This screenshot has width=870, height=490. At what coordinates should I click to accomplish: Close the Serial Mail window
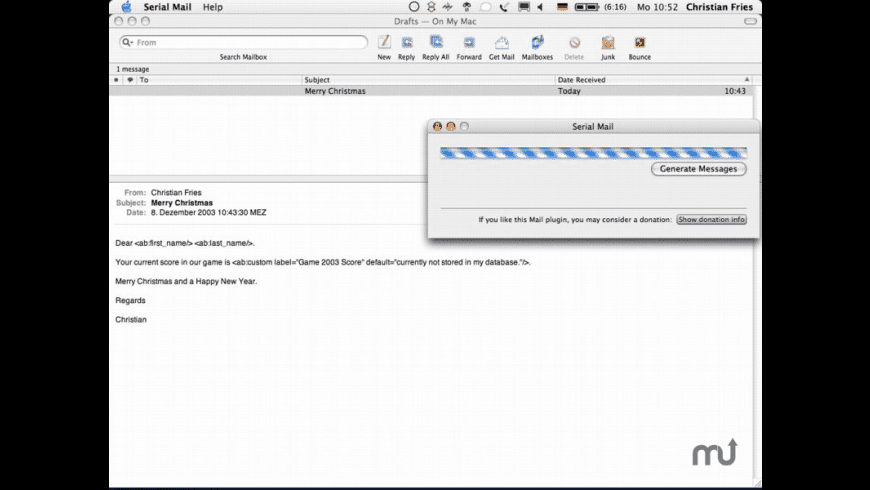point(437,127)
